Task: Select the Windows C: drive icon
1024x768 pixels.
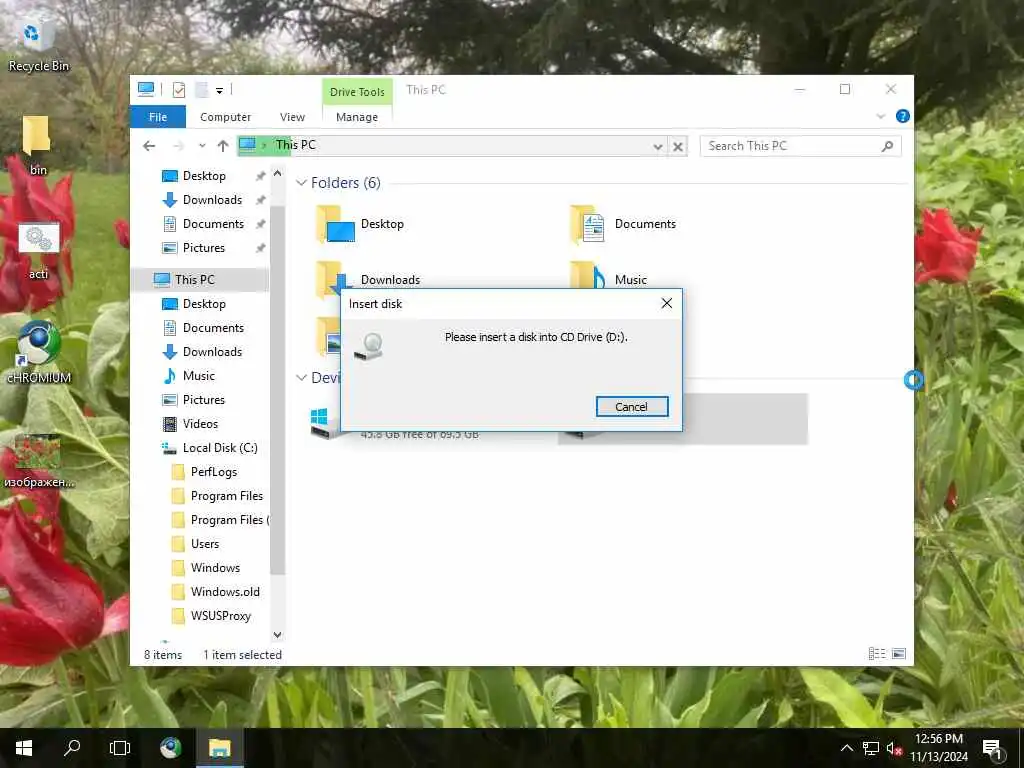Action: [325, 422]
